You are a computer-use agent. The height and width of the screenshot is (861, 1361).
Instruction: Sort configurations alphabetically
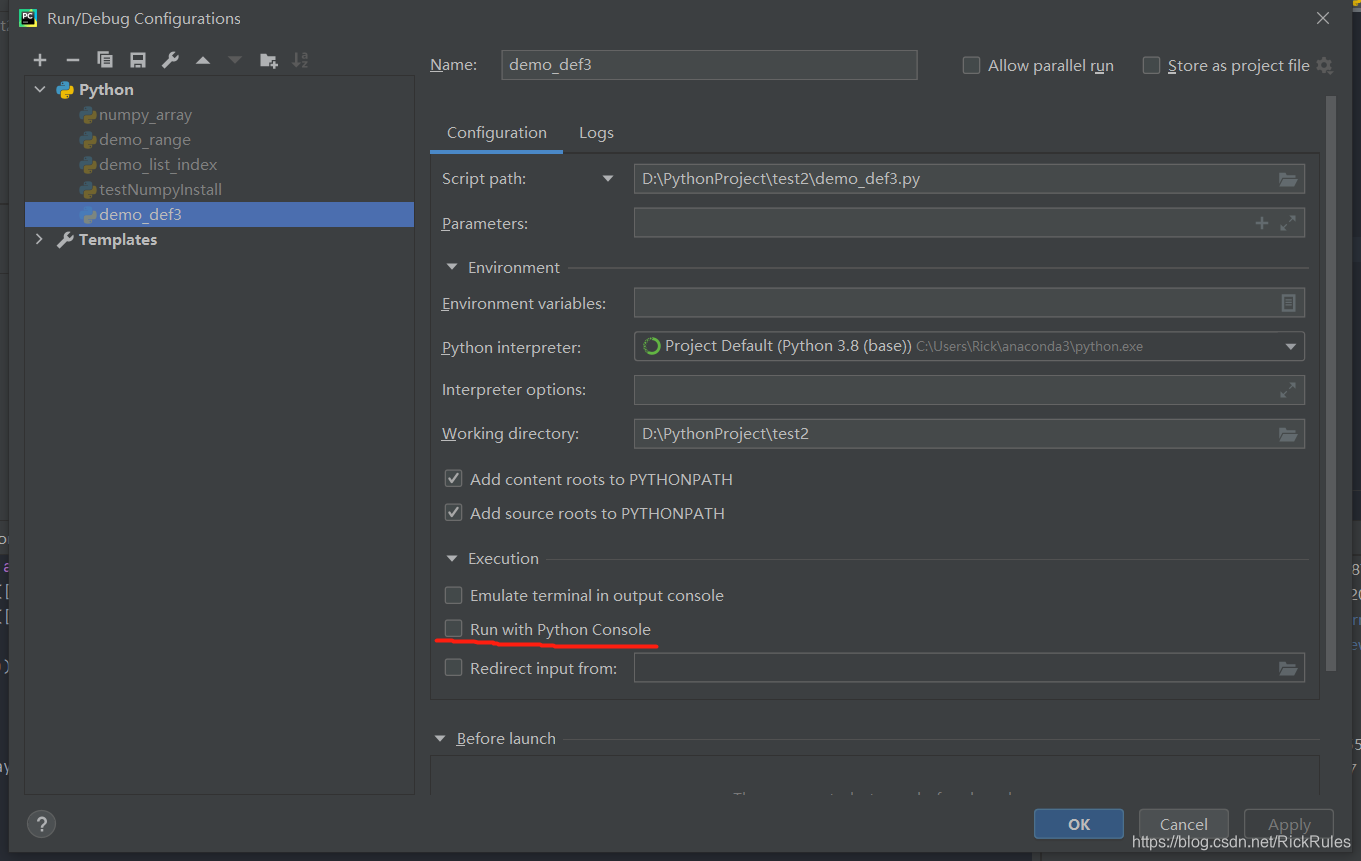[300, 61]
